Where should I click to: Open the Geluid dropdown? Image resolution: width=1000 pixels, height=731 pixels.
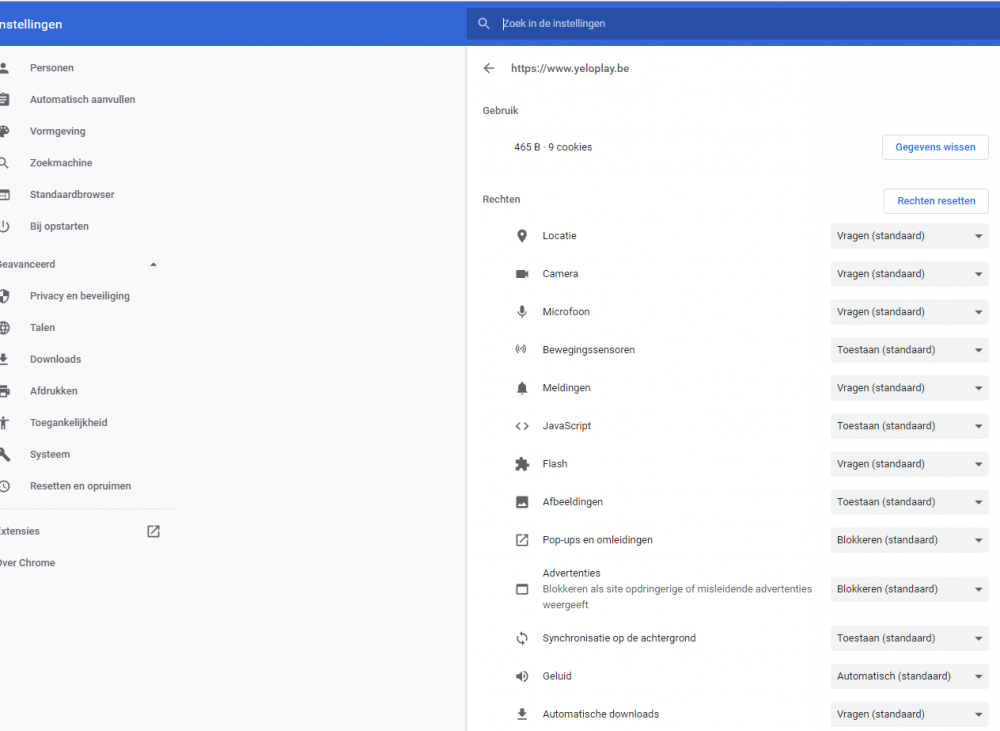point(909,676)
